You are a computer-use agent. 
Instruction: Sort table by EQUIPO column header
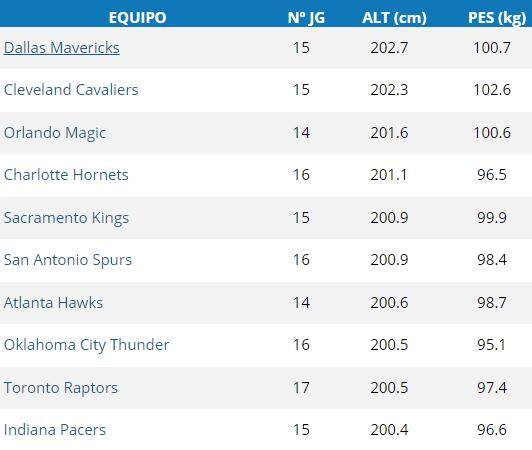[137, 17]
